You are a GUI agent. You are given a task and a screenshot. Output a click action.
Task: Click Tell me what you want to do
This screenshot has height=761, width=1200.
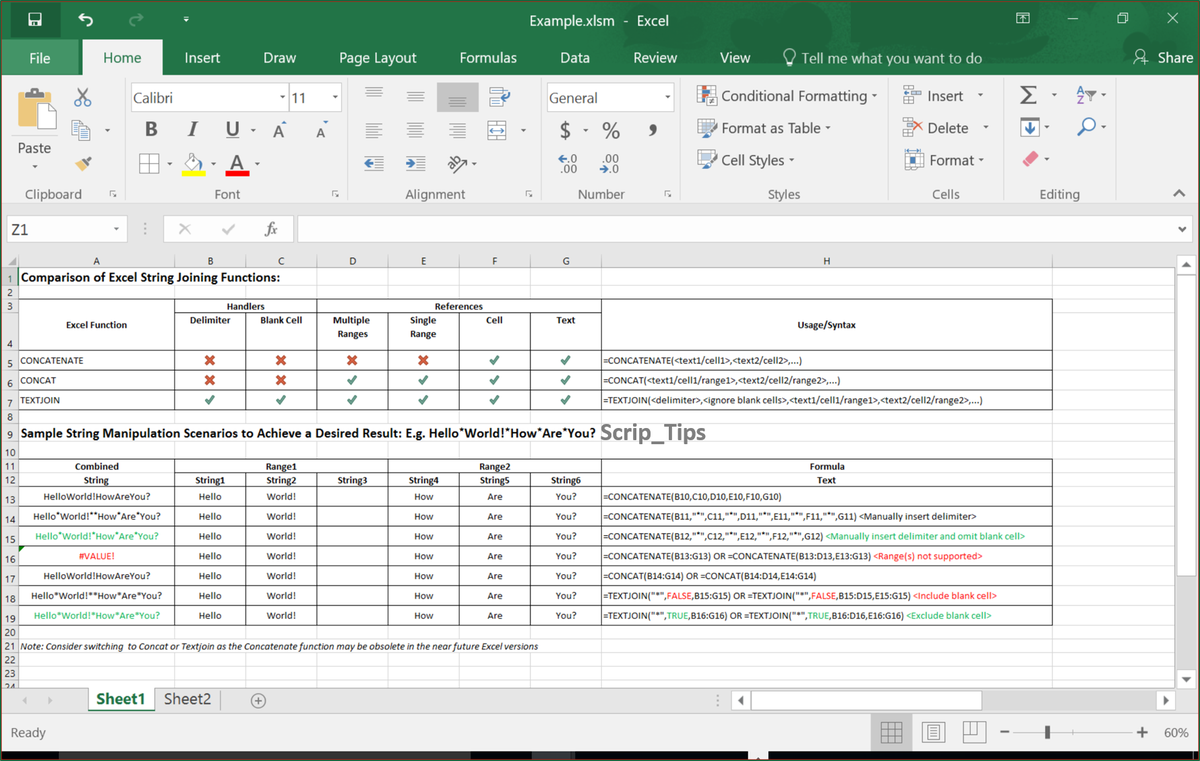883,58
